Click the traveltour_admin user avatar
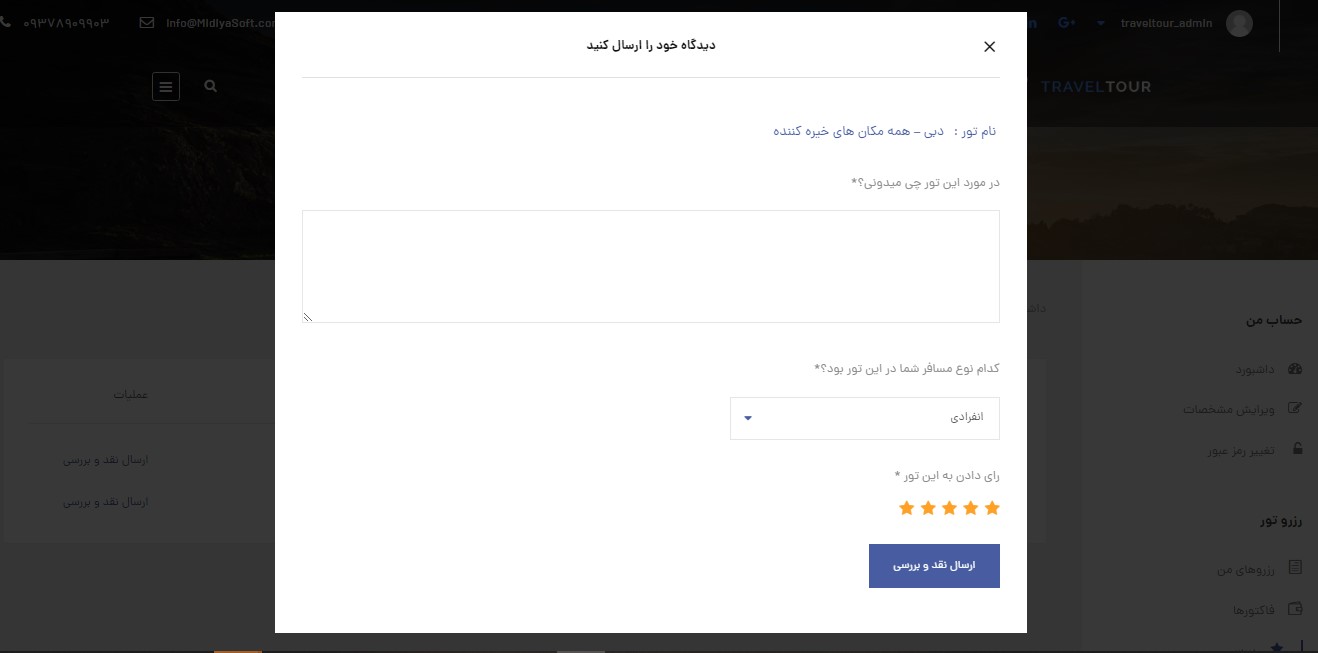Screen dimensions: 1318x653 tap(1239, 23)
